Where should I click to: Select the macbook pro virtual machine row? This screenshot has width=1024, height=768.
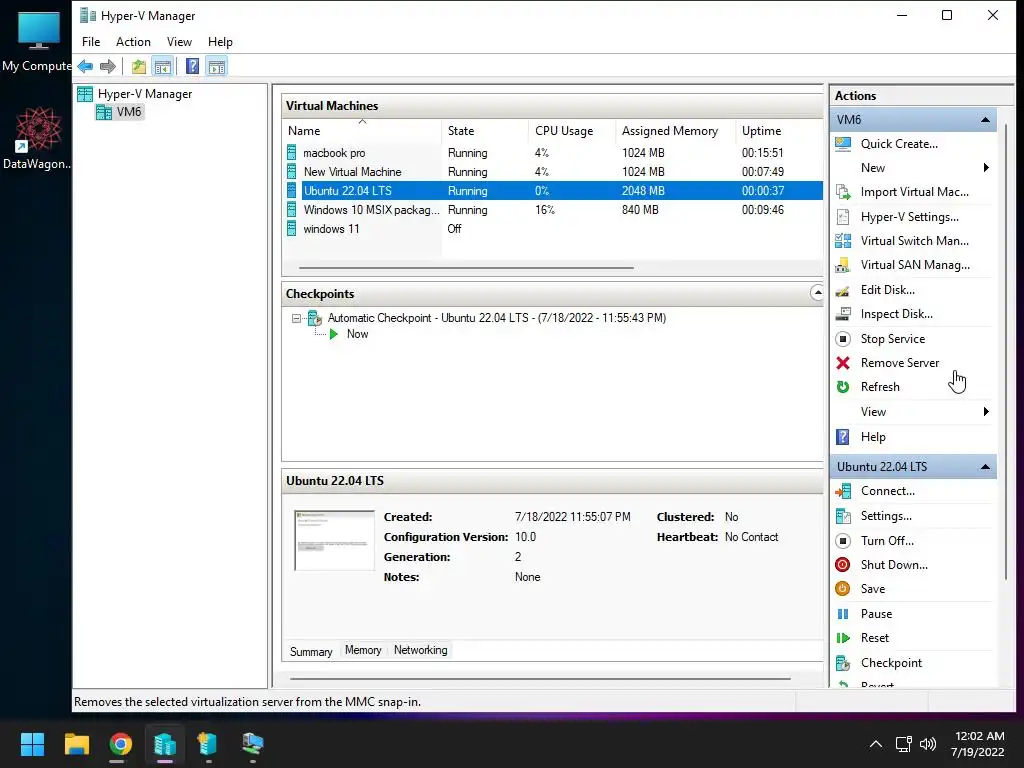(552, 153)
